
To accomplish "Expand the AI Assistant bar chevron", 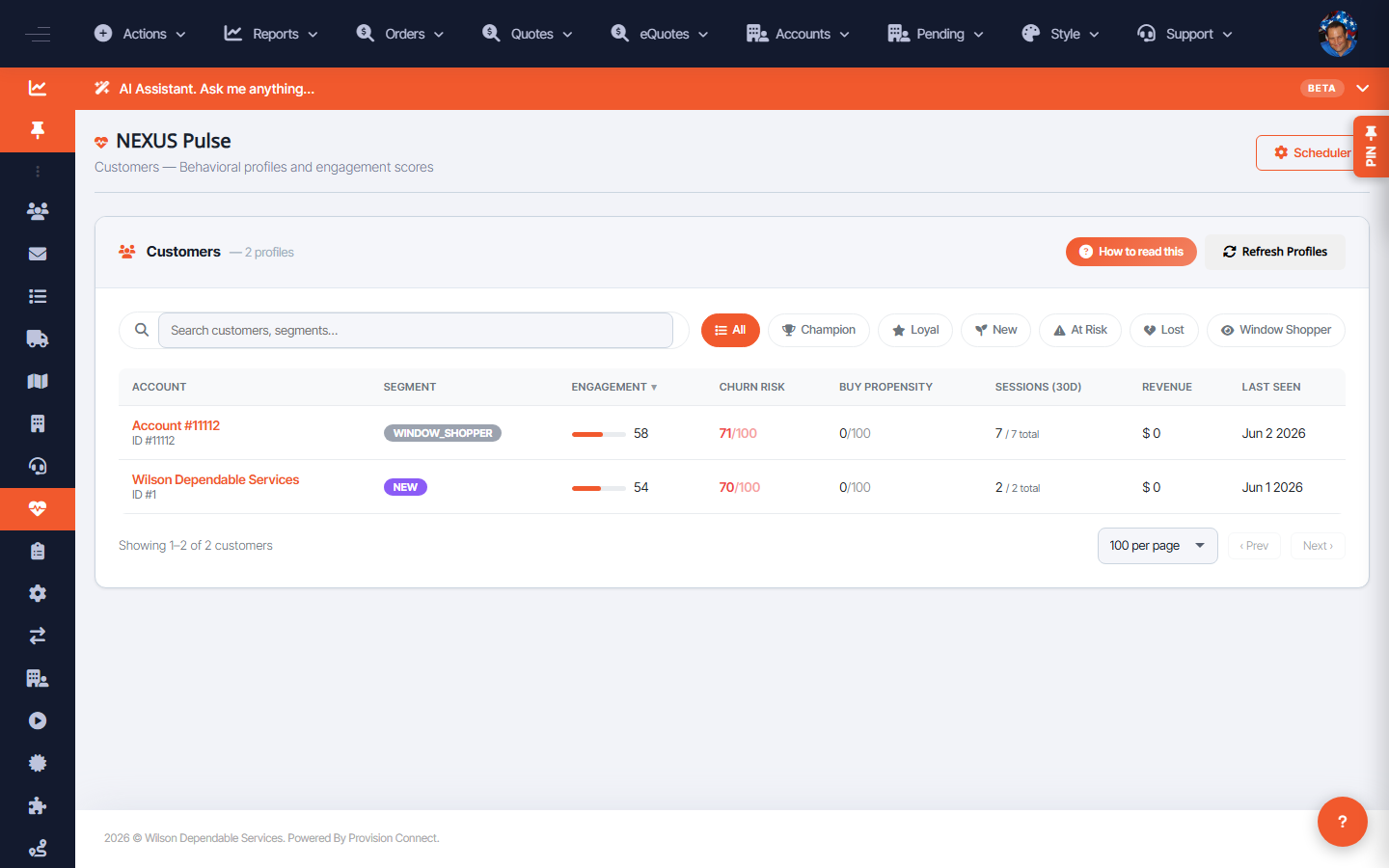I will pos(1363,88).
